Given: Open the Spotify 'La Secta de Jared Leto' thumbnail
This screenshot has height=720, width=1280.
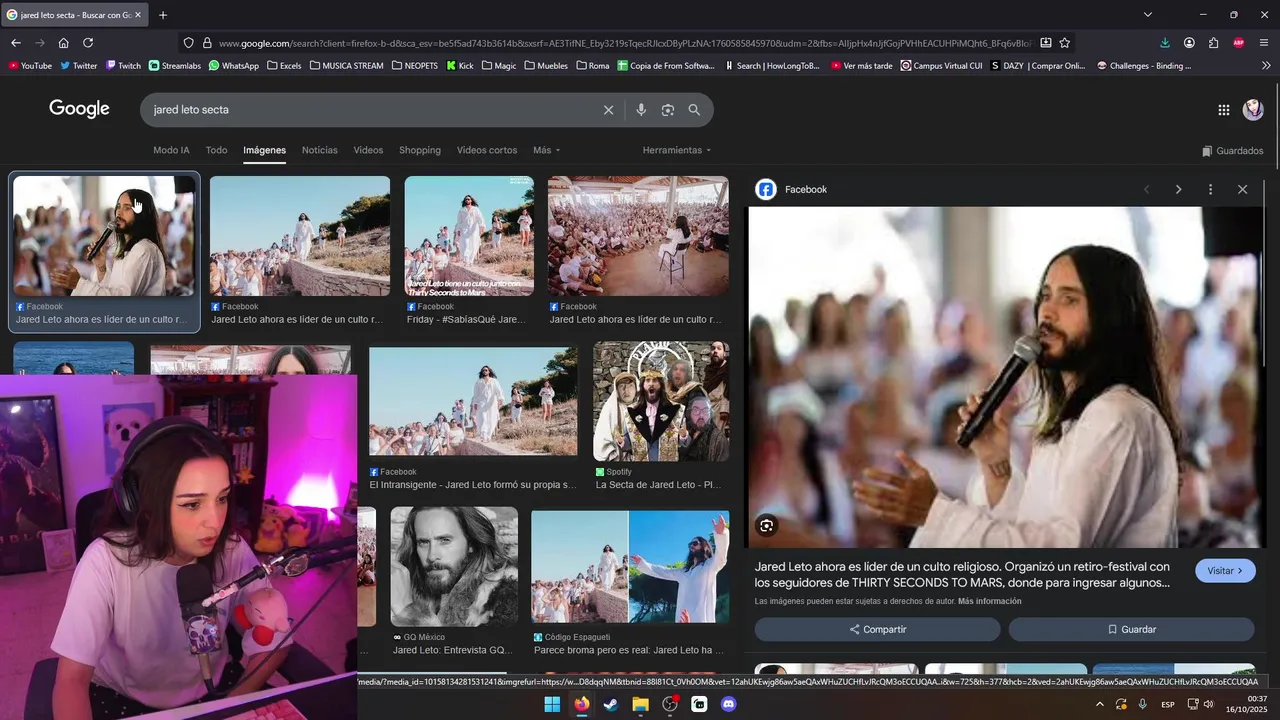Looking at the screenshot, I should tap(661, 401).
